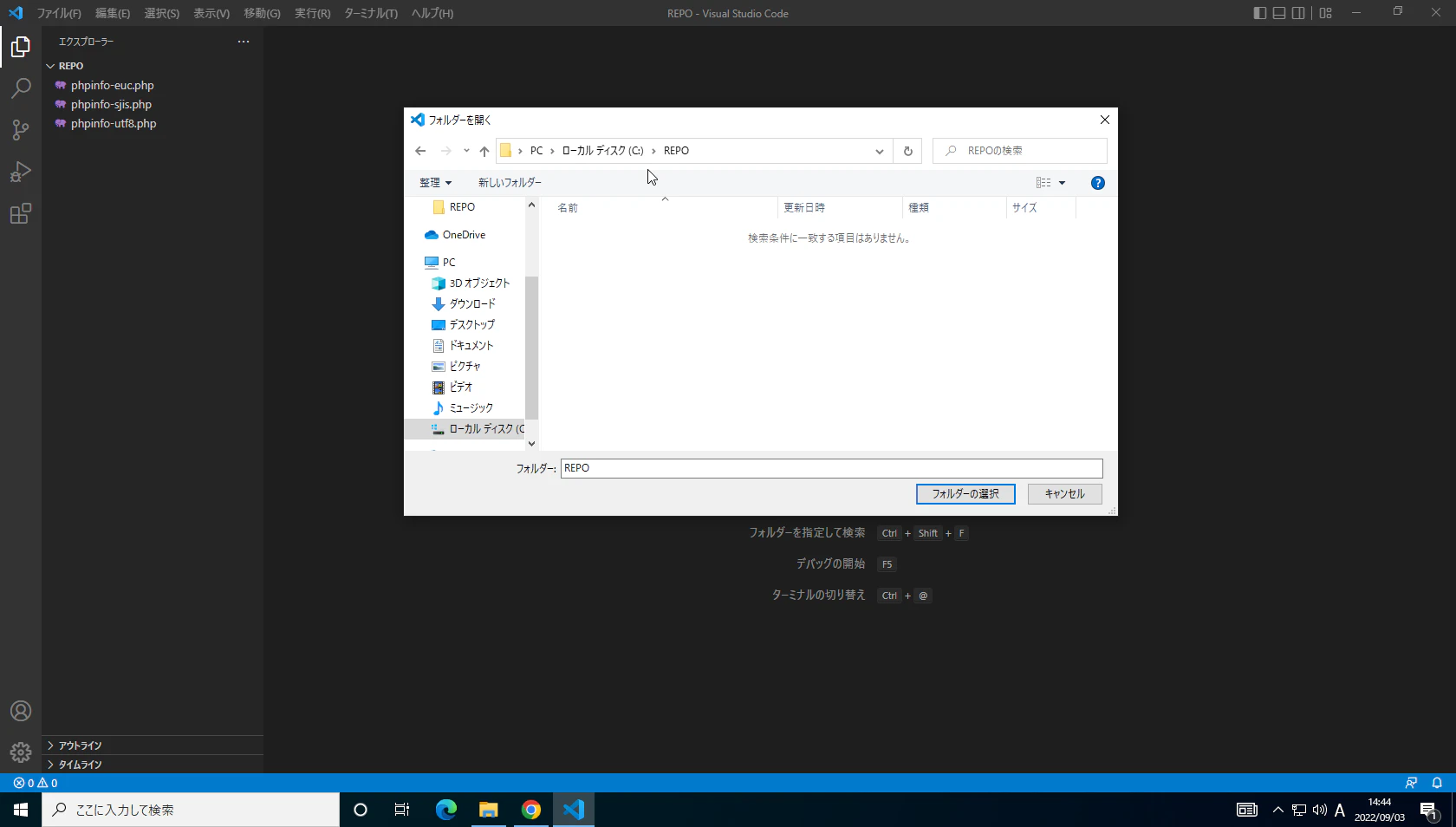Open the Manage gear menu
Viewport: 1456px width, 827px height.
21,752
